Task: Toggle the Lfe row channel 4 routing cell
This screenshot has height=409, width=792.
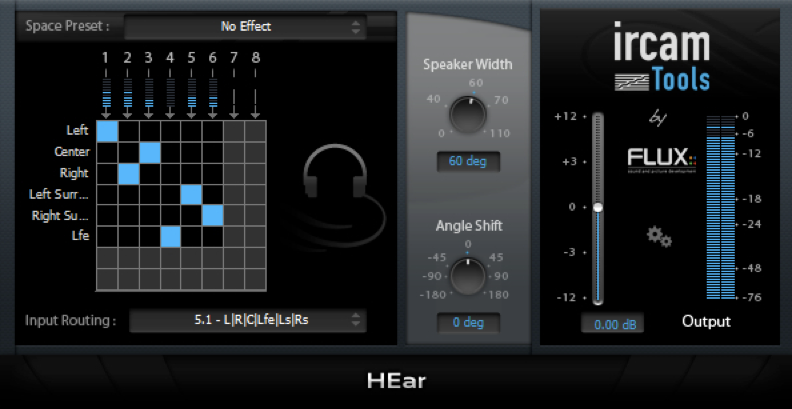Action: [x=171, y=236]
